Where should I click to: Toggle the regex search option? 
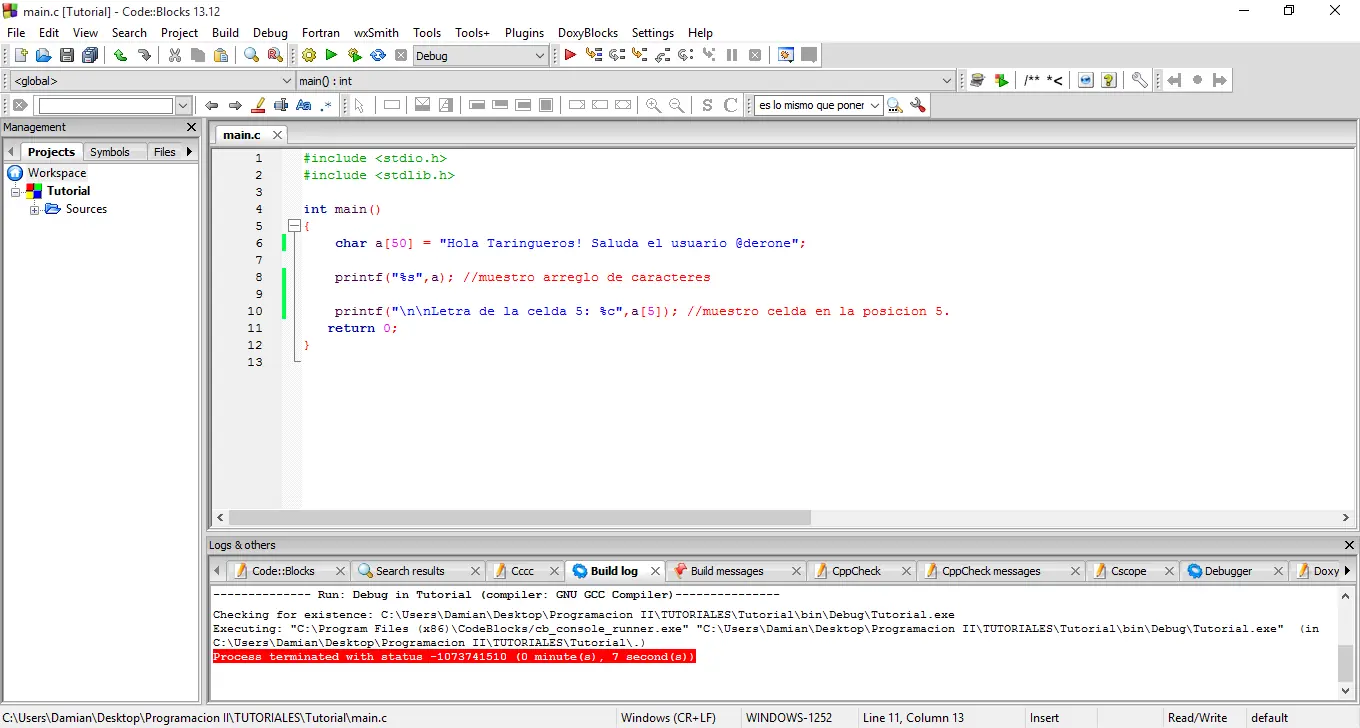pos(326,105)
